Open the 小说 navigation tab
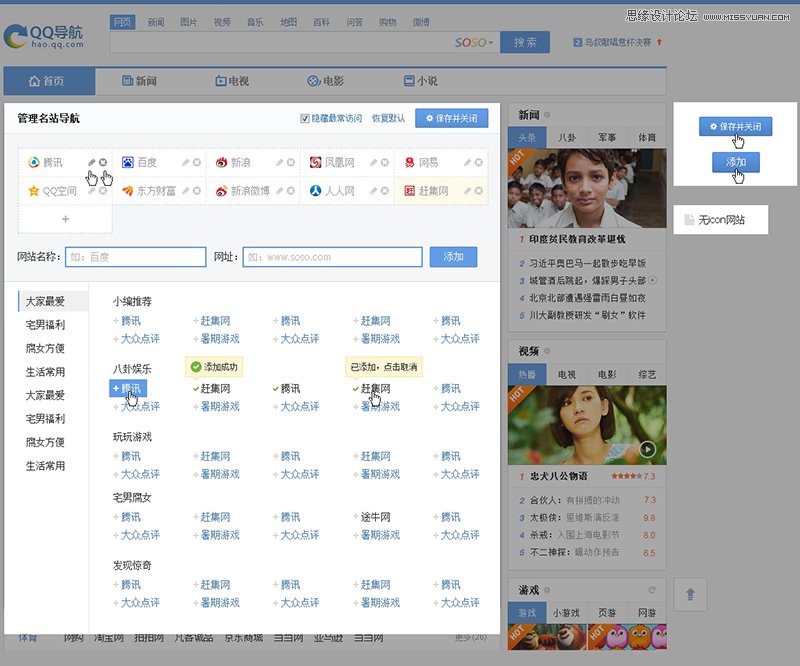 click(420, 81)
